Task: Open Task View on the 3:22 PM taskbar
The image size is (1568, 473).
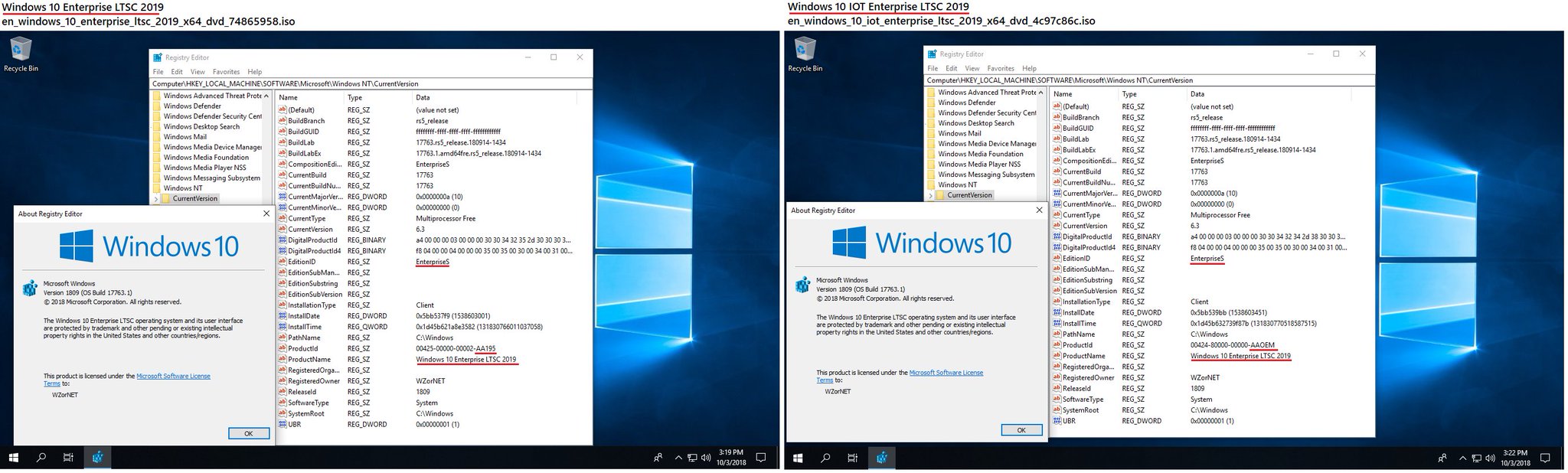Action: point(852,458)
